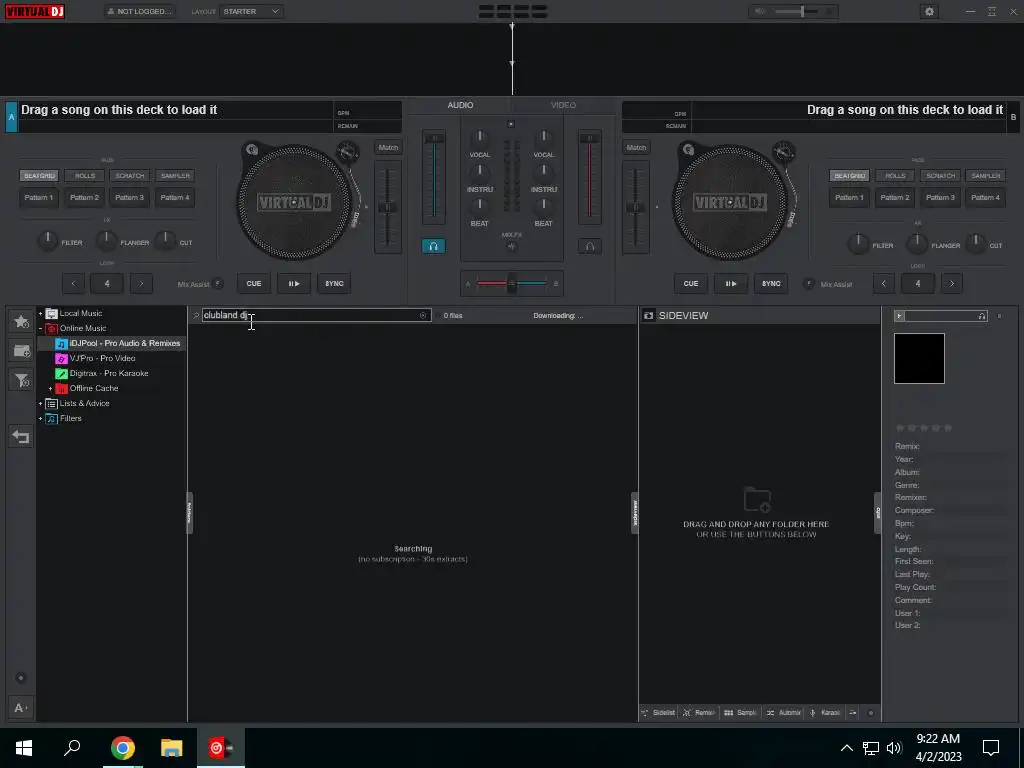Click deck A pitch slider
This screenshot has width=1024, height=768.
click(x=387, y=208)
